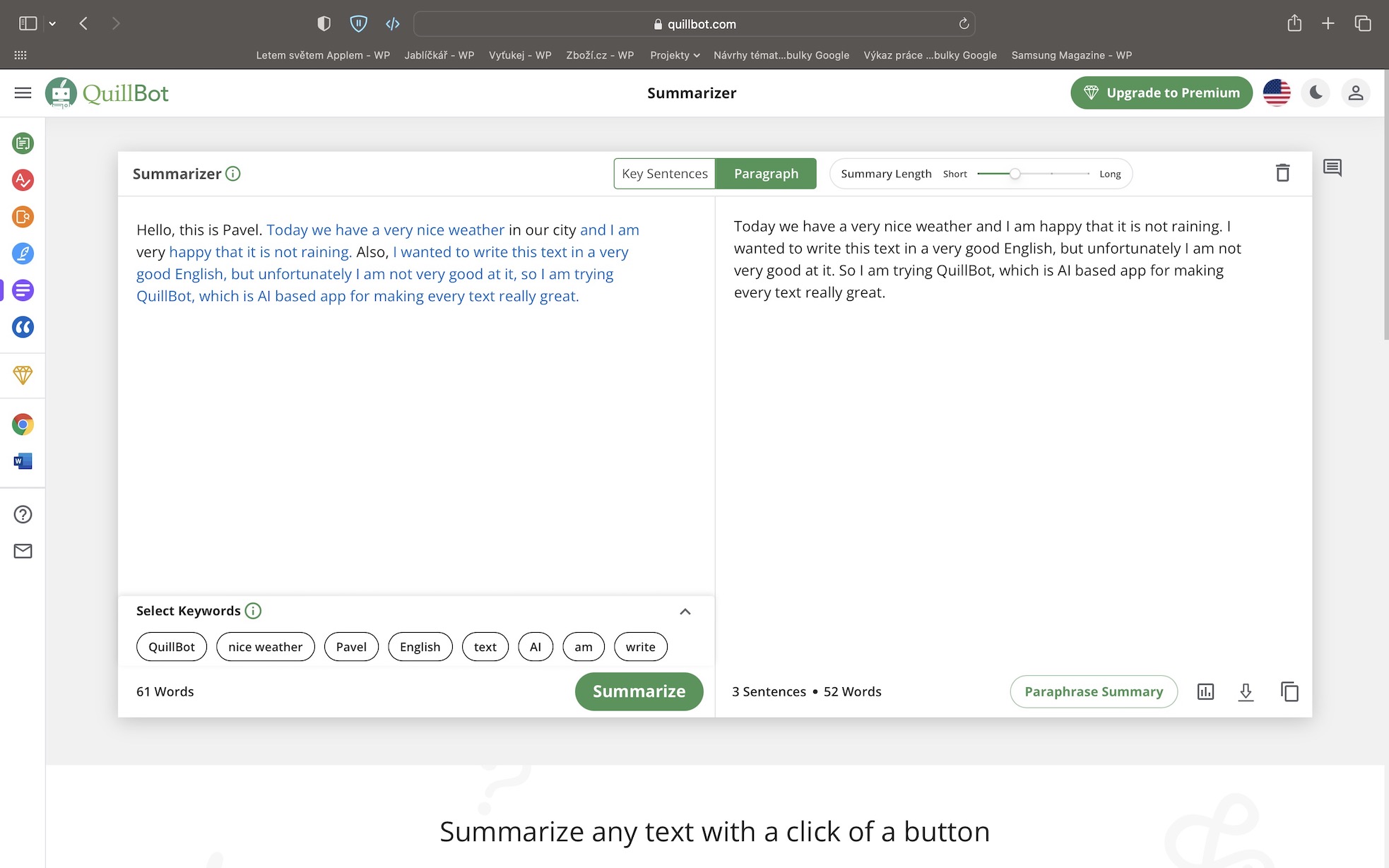Toggle dark mode with the moon icon
The height and width of the screenshot is (868, 1389).
coord(1316,93)
